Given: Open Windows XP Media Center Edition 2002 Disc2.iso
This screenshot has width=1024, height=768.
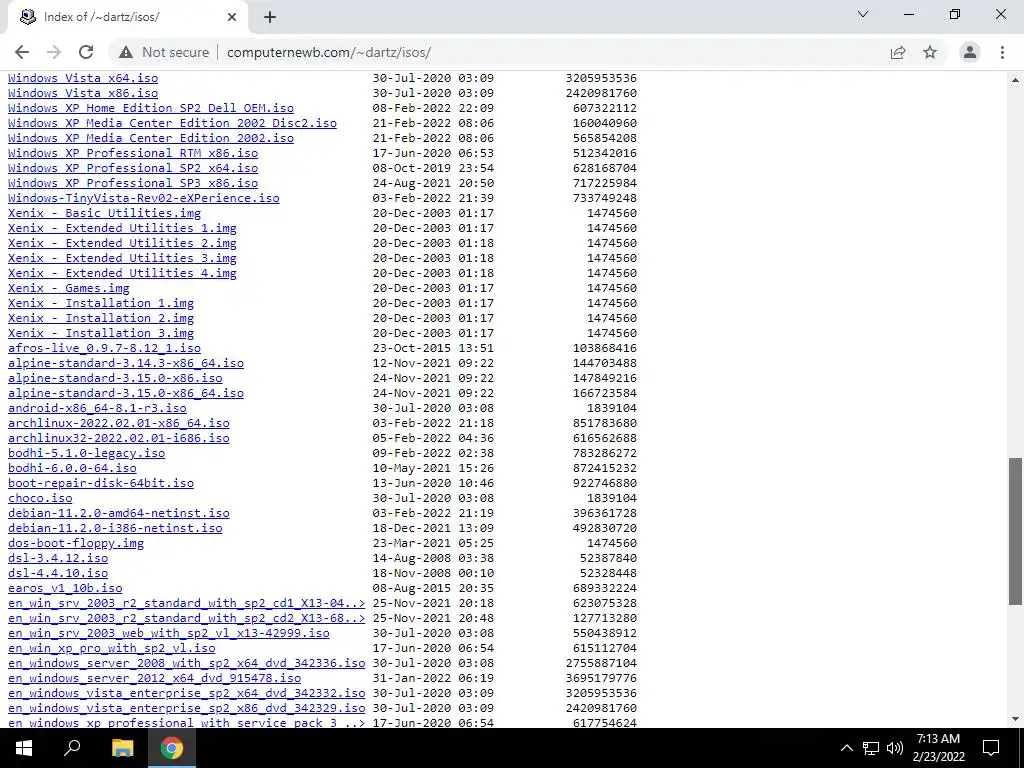Looking at the screenshot, I should (172, 123).
